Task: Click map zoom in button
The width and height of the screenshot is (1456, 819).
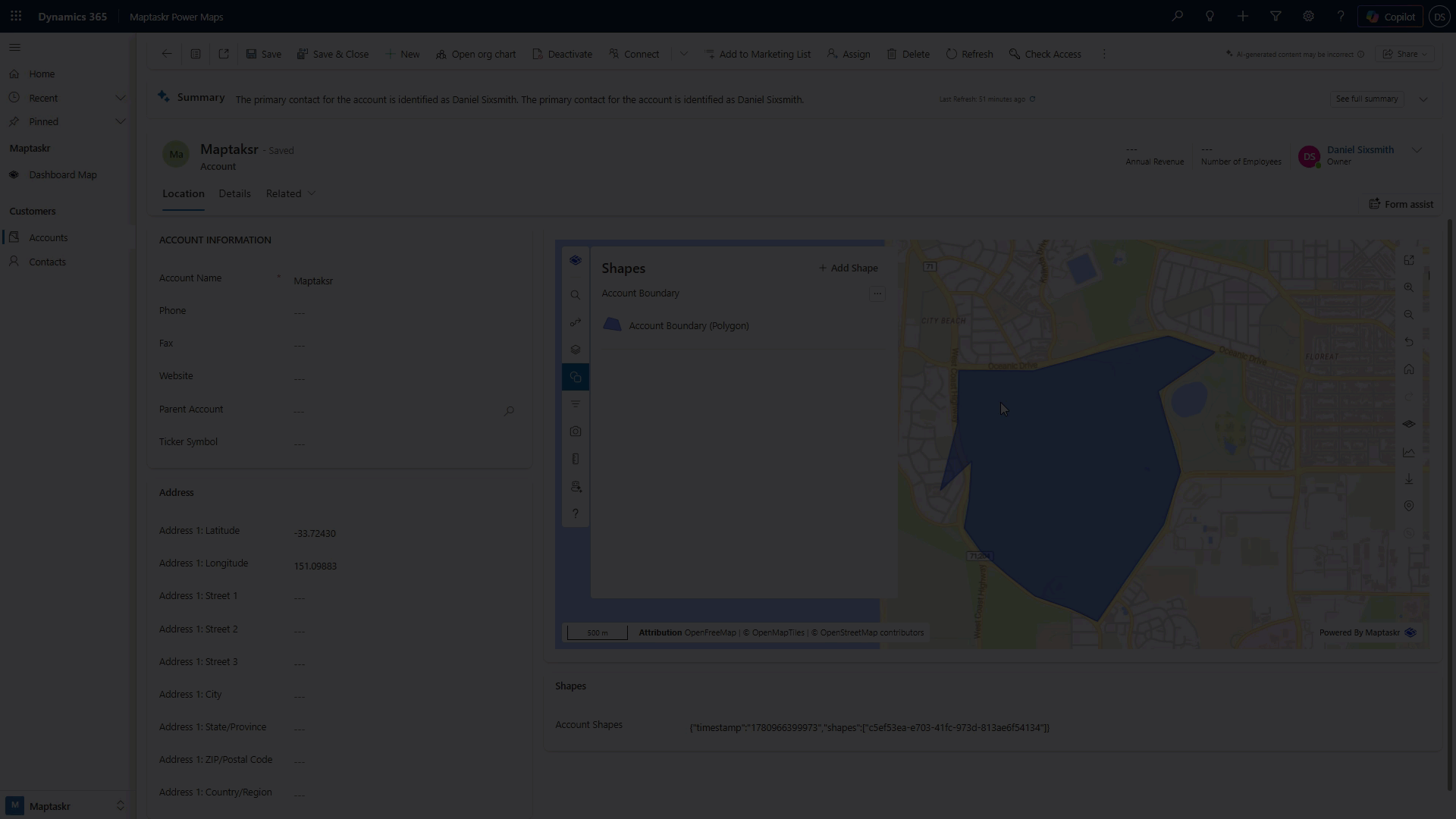Action: 1409,287
